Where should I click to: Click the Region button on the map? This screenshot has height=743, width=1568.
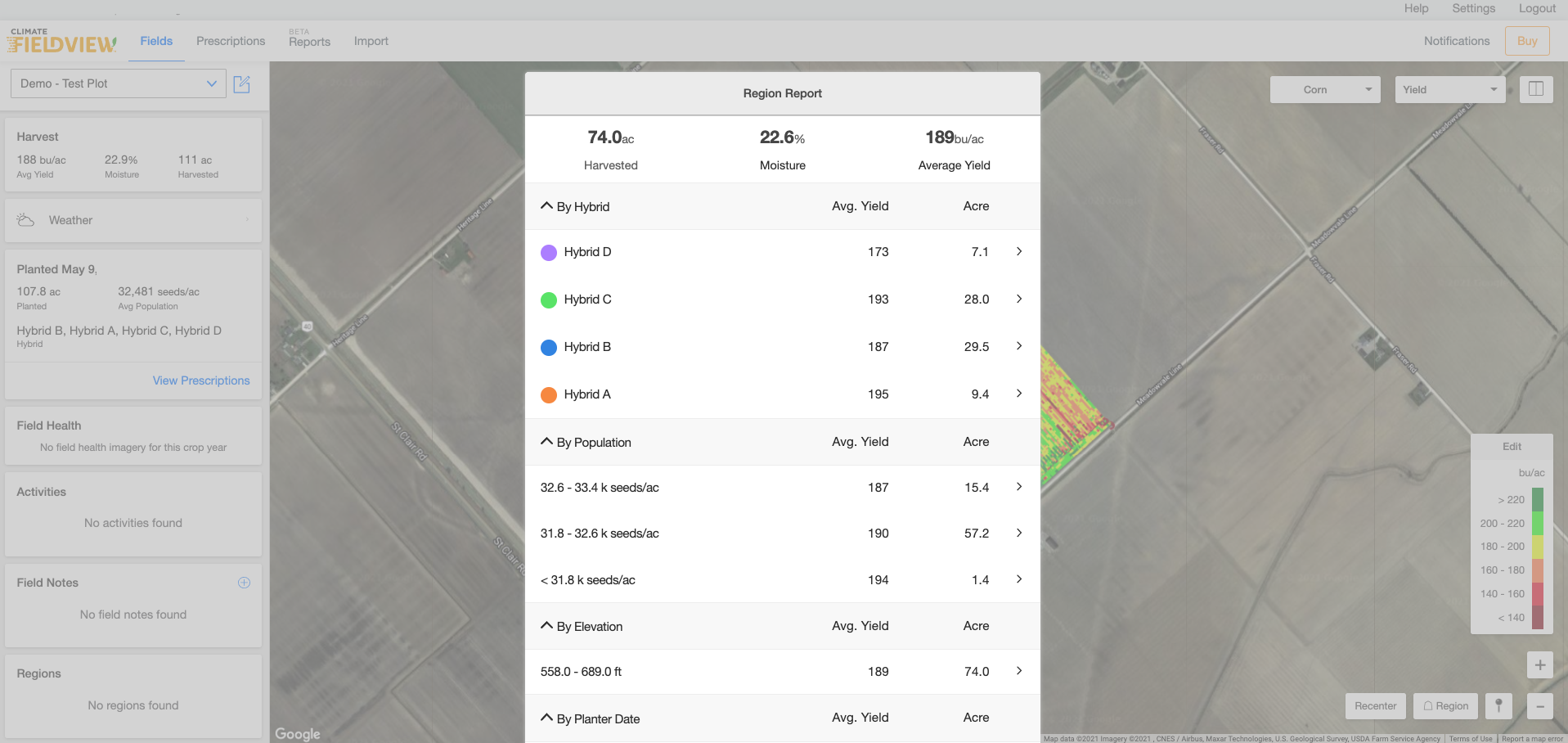point(1446,706)
